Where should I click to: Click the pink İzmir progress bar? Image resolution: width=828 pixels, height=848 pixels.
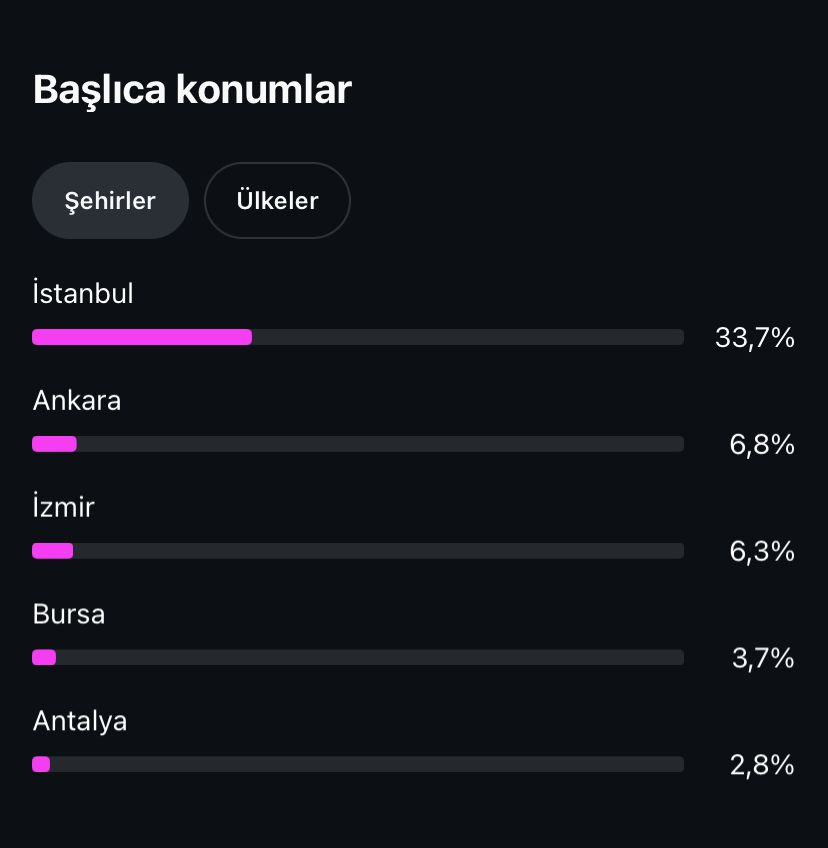(x=52, y=551)
